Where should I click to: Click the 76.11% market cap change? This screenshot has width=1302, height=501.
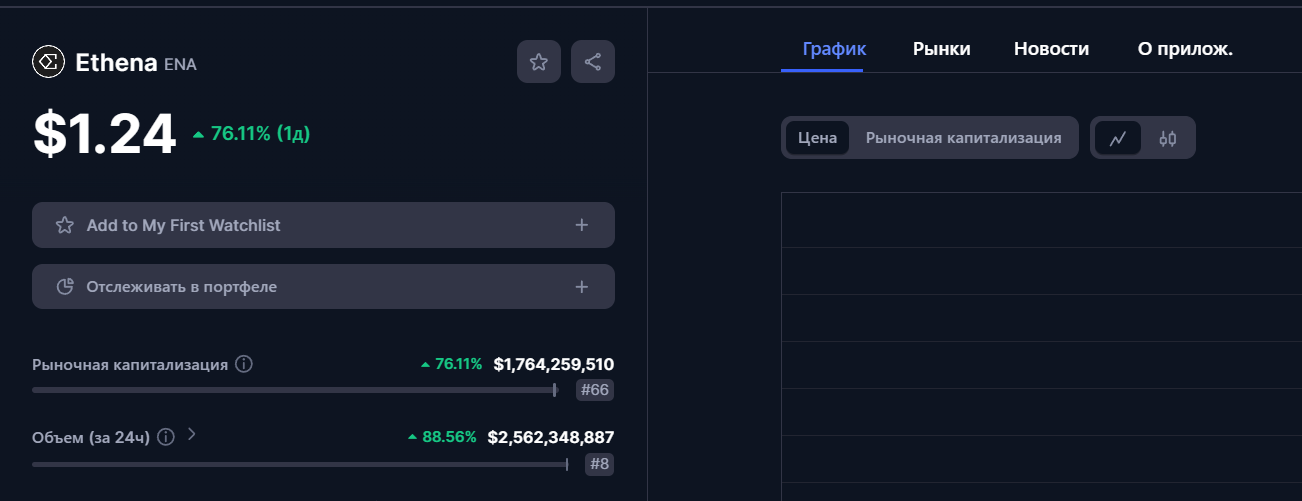(x=451, y=364)
